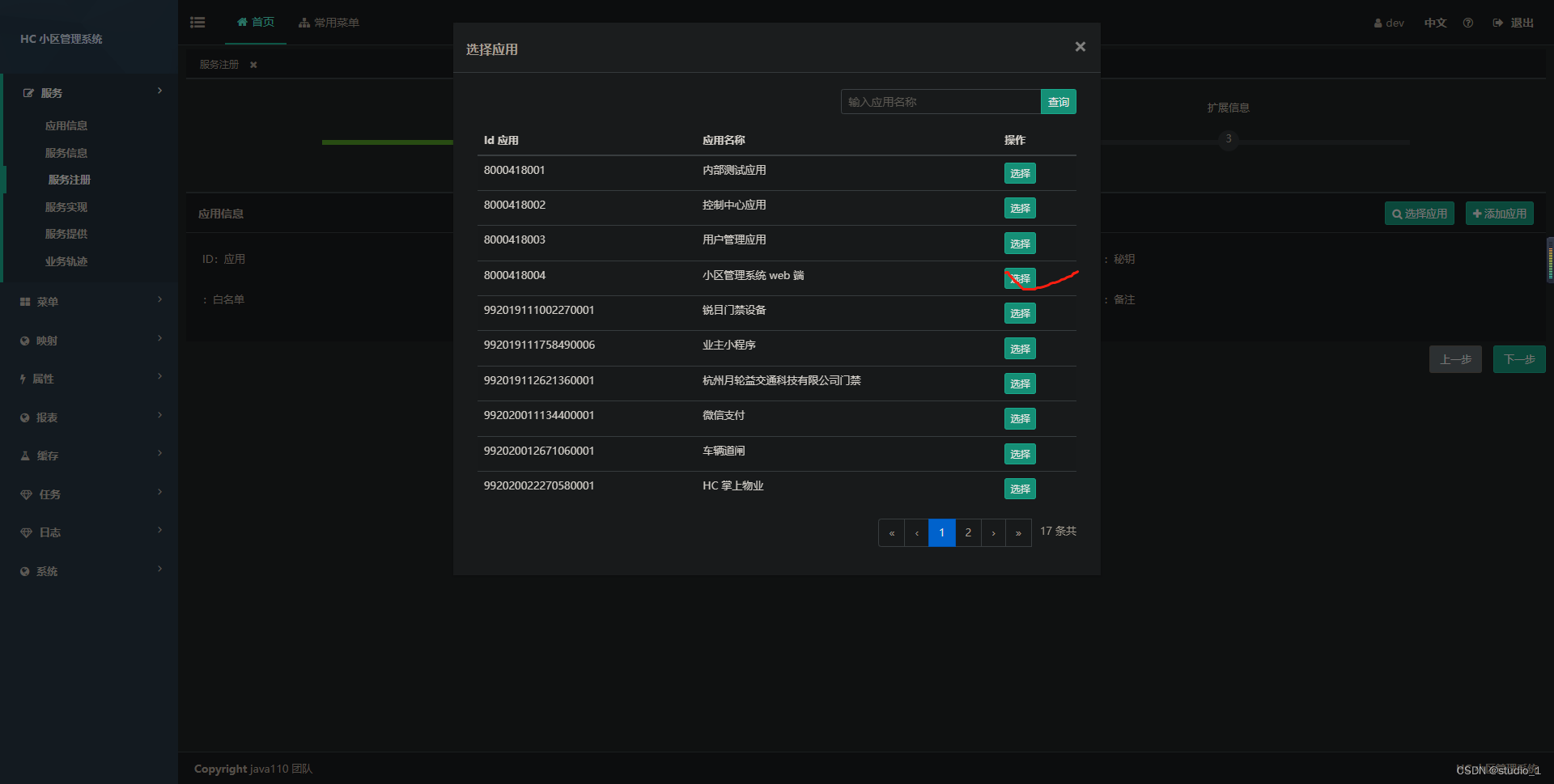Click the 缓存 flask icon in sidebar
The height and width of the screenshot is (784, 1554).
25,456
